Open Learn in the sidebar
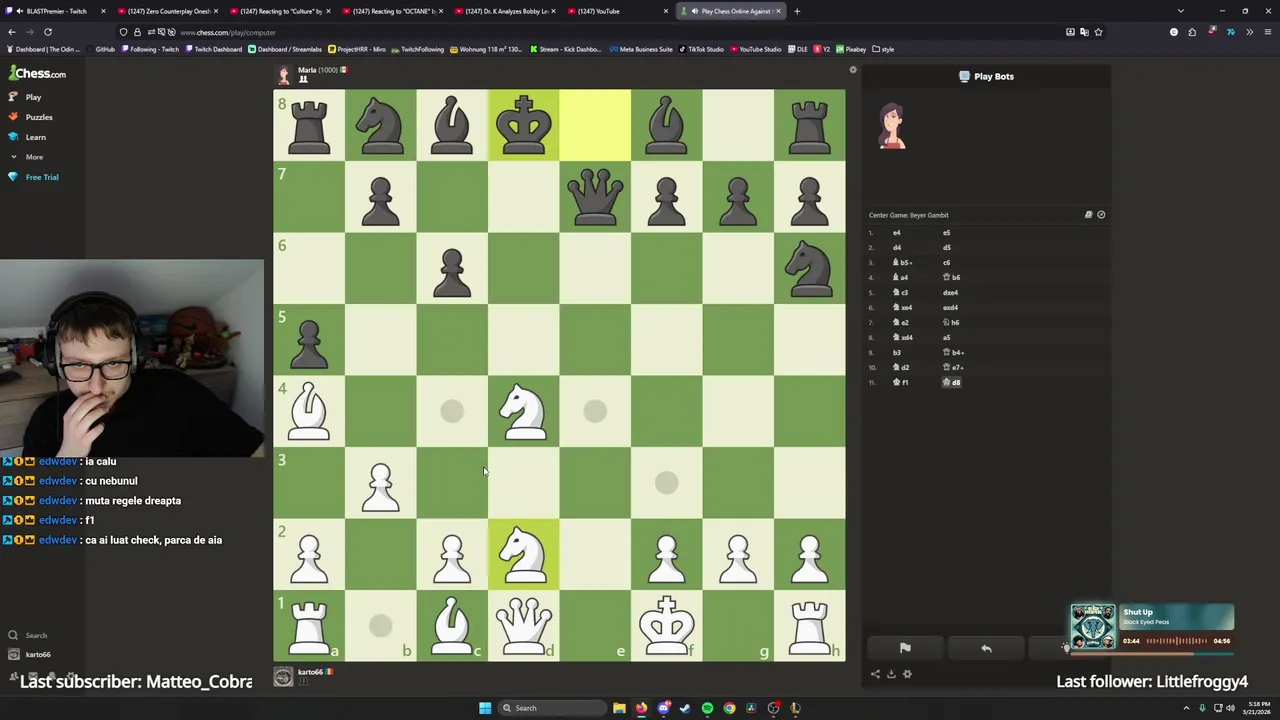The image size is (1280, 720). point(27,137)
